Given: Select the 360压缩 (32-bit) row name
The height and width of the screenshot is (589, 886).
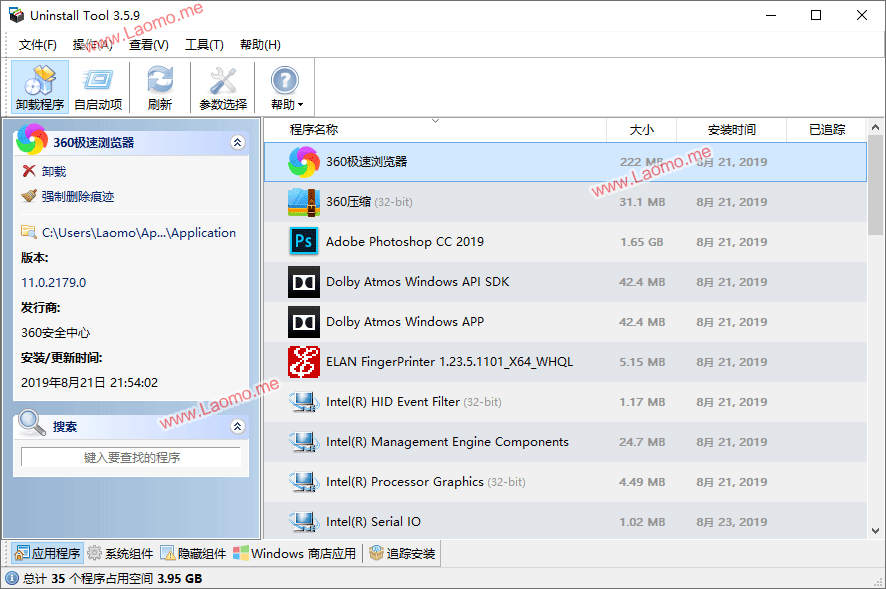Looking at the screenshot, I should click(x=369, y=202).
